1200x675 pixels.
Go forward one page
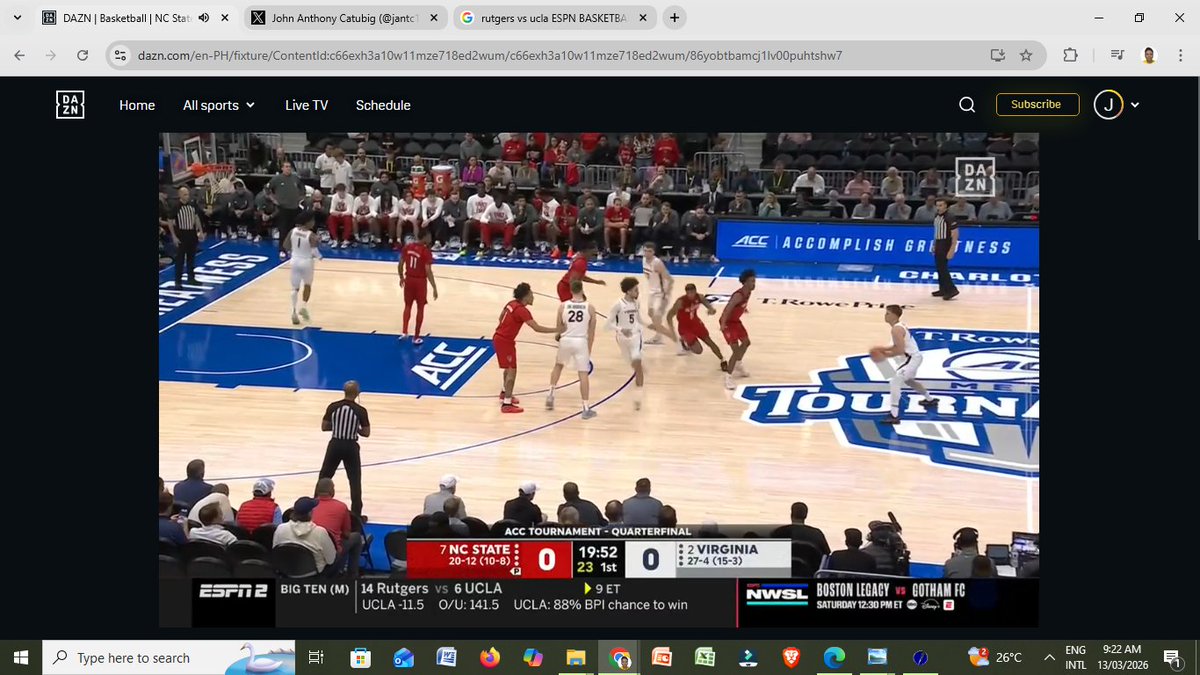click(51, 55)
